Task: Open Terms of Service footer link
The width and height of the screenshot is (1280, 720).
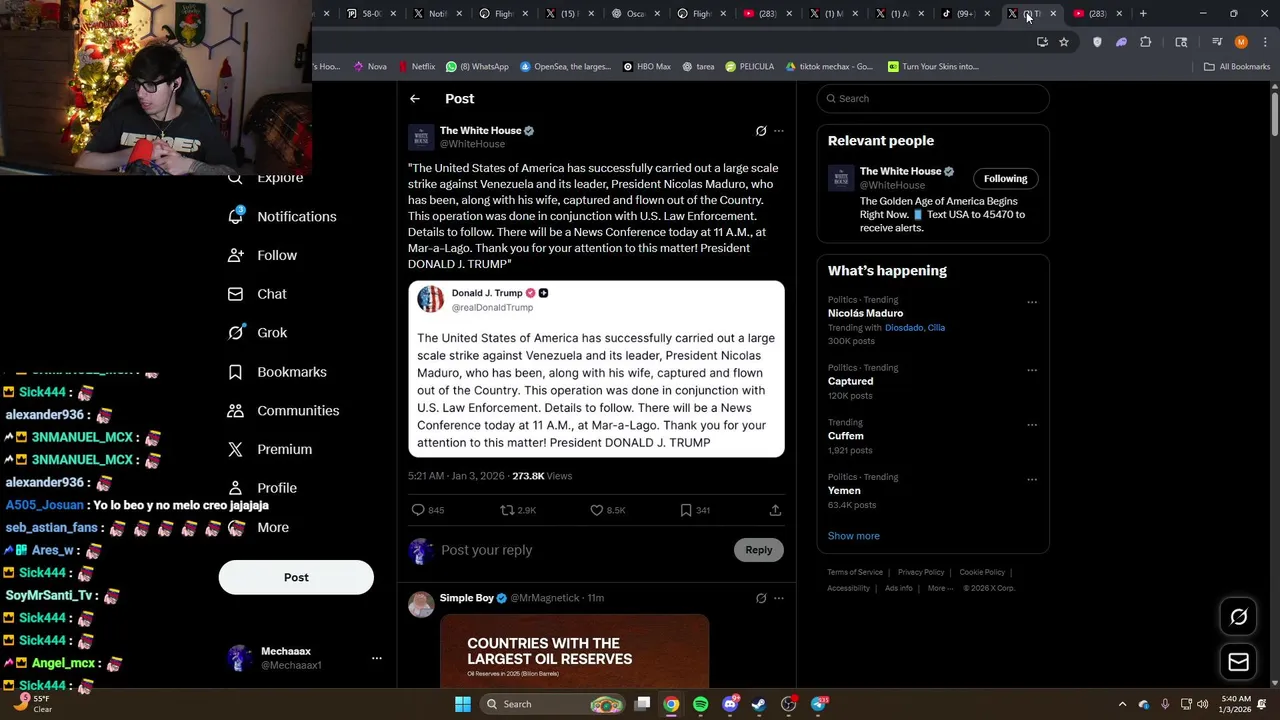Action: pos(855,573)
